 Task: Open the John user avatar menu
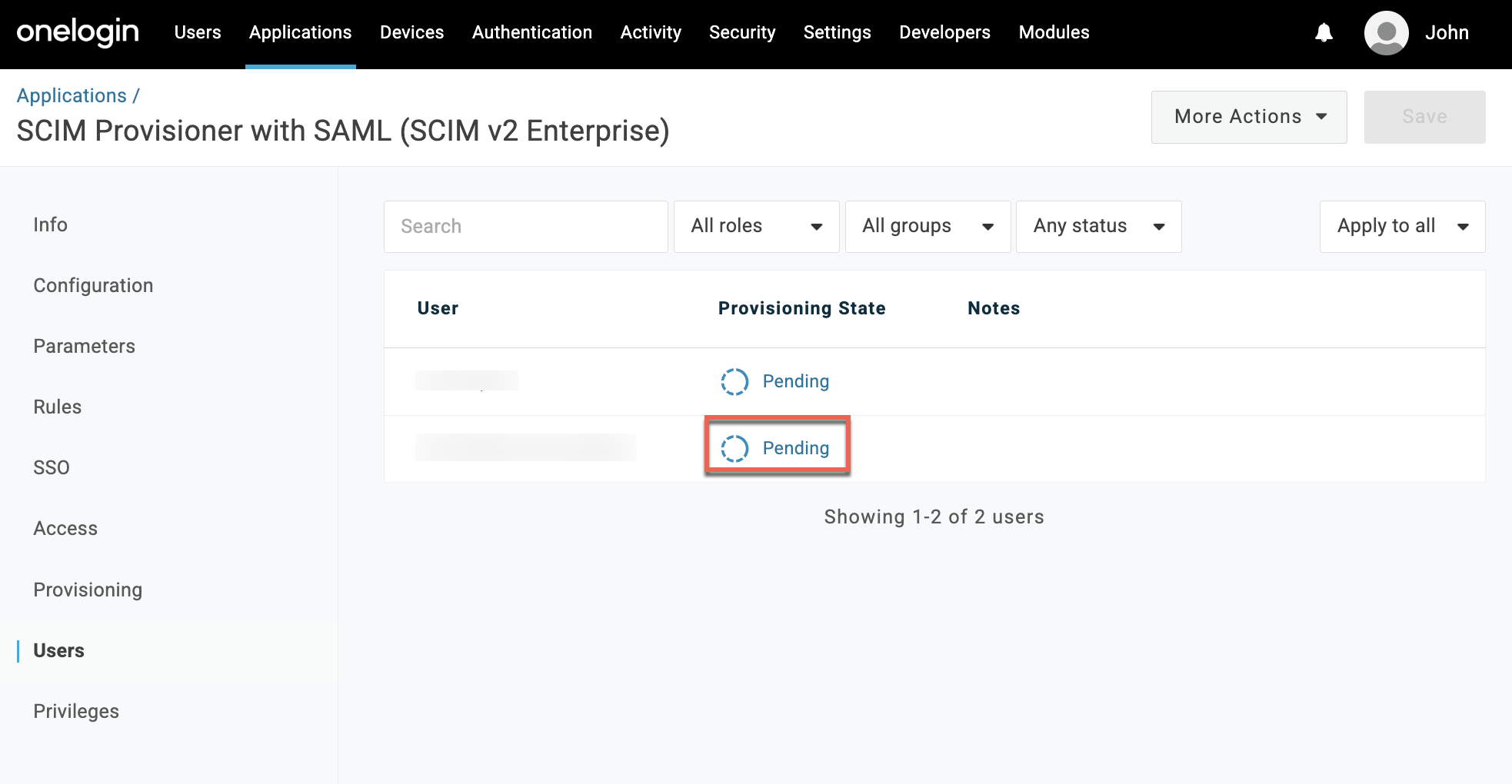tap(1386, 33)
